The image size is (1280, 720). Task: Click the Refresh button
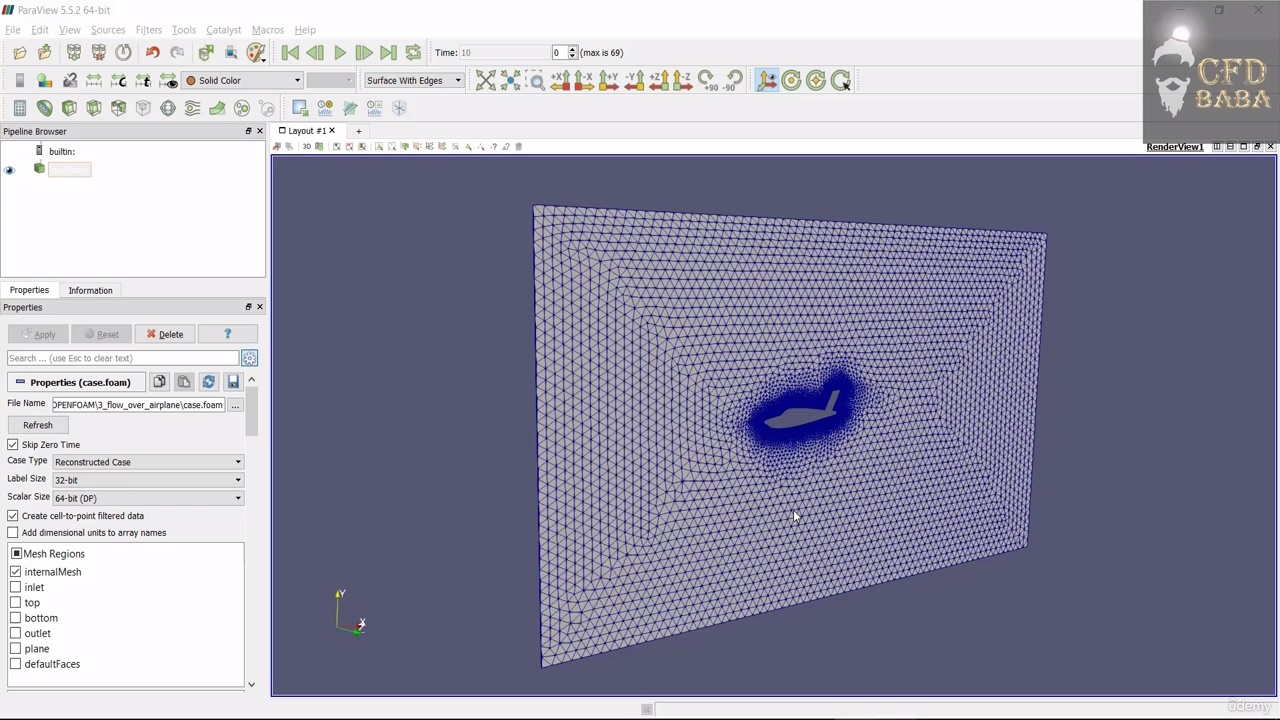38,425
